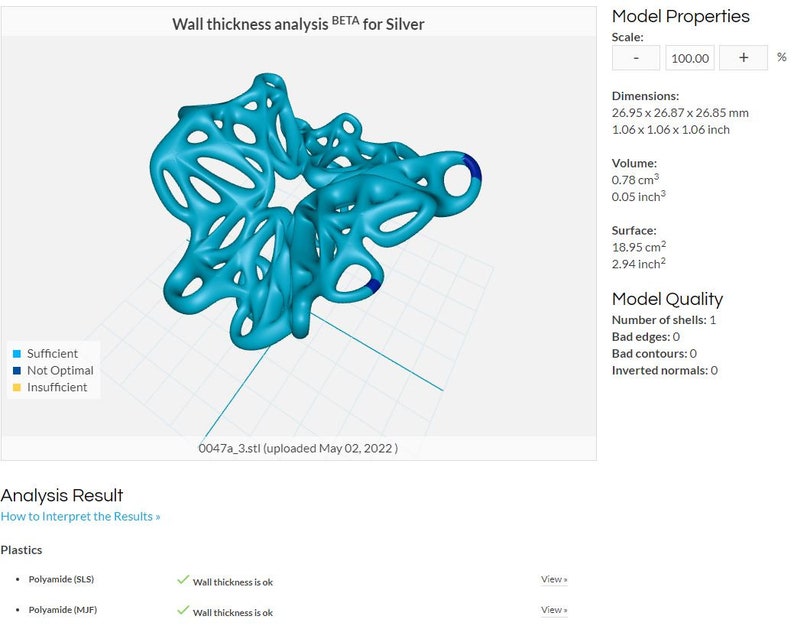Click the volume value 0.05 inch³
794x629 pixels.
pos(639,195)
